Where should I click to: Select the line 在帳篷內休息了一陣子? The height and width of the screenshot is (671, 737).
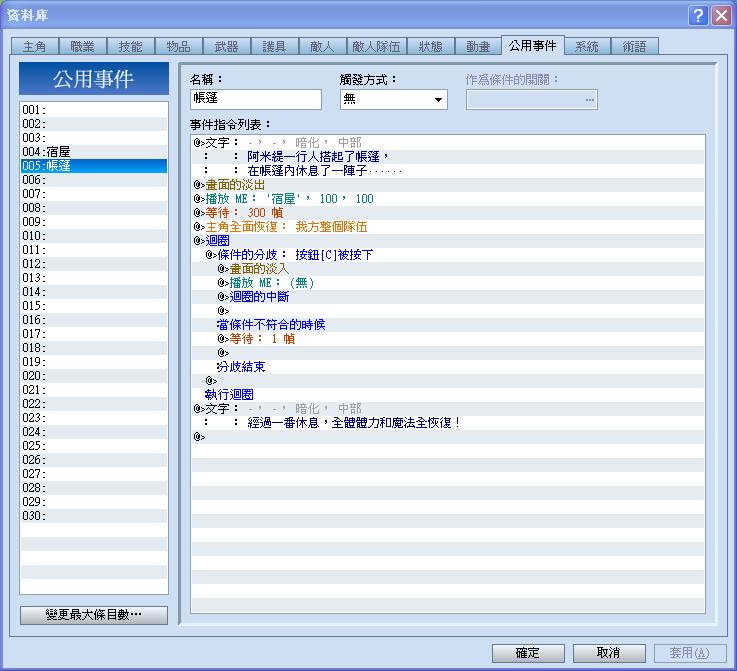(x=448, y=171)
